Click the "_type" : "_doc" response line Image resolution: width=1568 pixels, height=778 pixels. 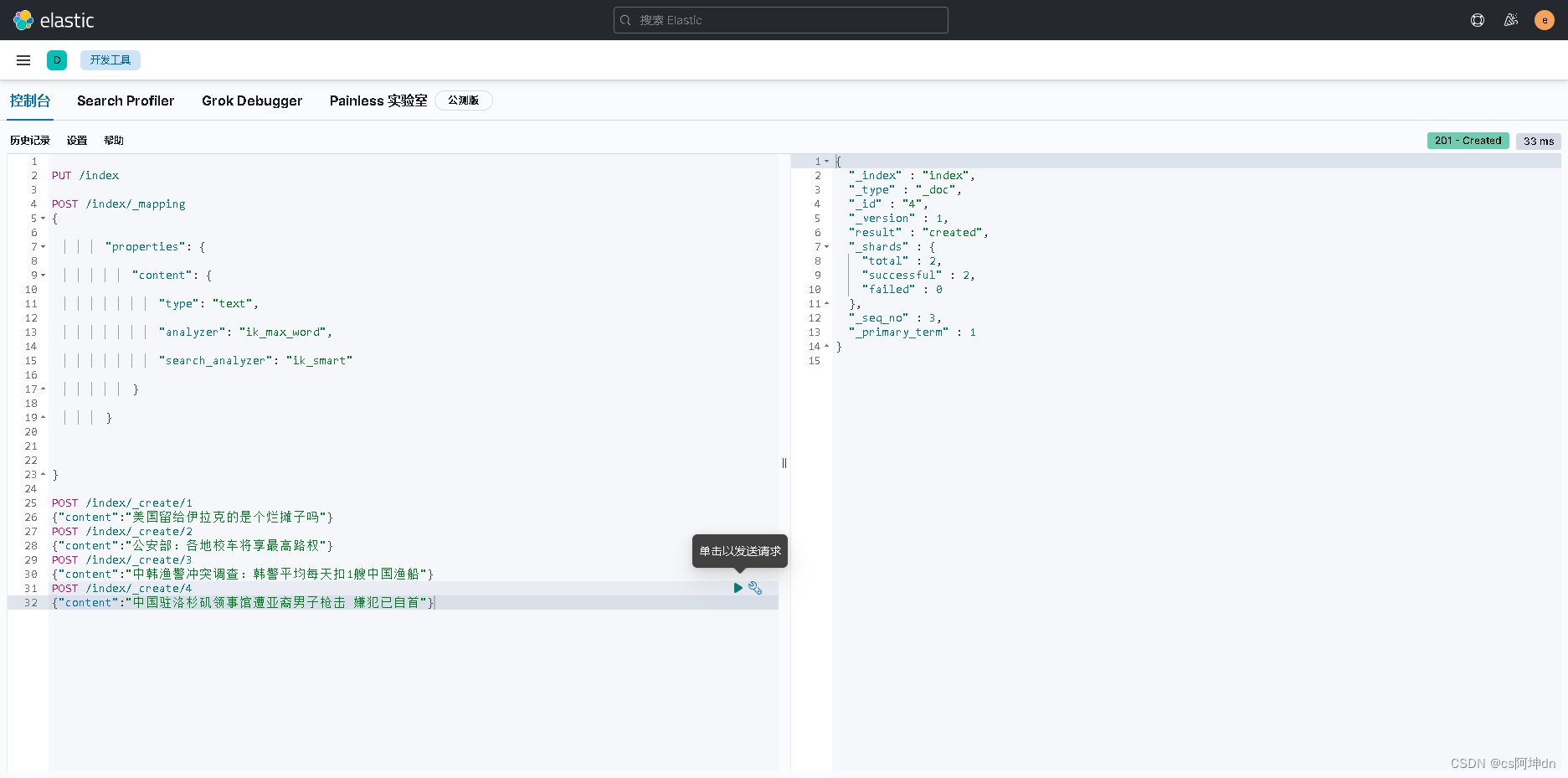click(905, 190)
